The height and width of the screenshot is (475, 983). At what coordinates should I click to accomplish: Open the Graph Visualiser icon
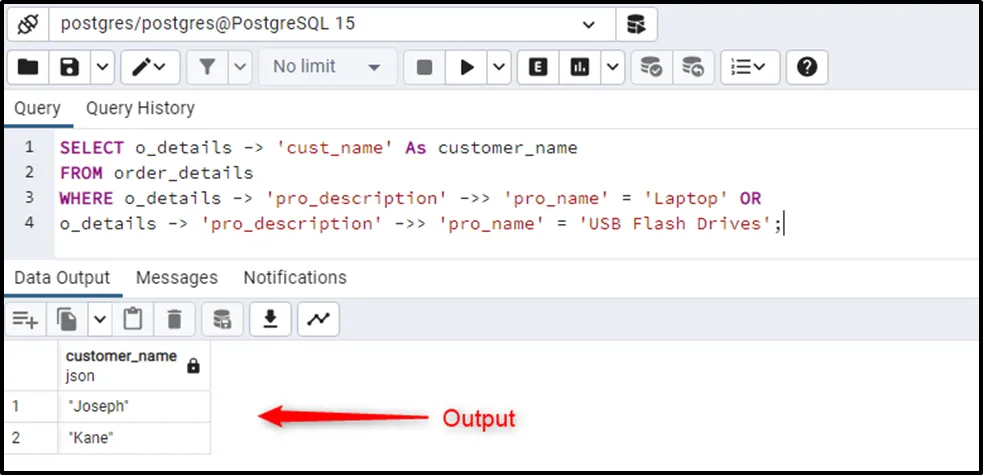tap(318, 319)
